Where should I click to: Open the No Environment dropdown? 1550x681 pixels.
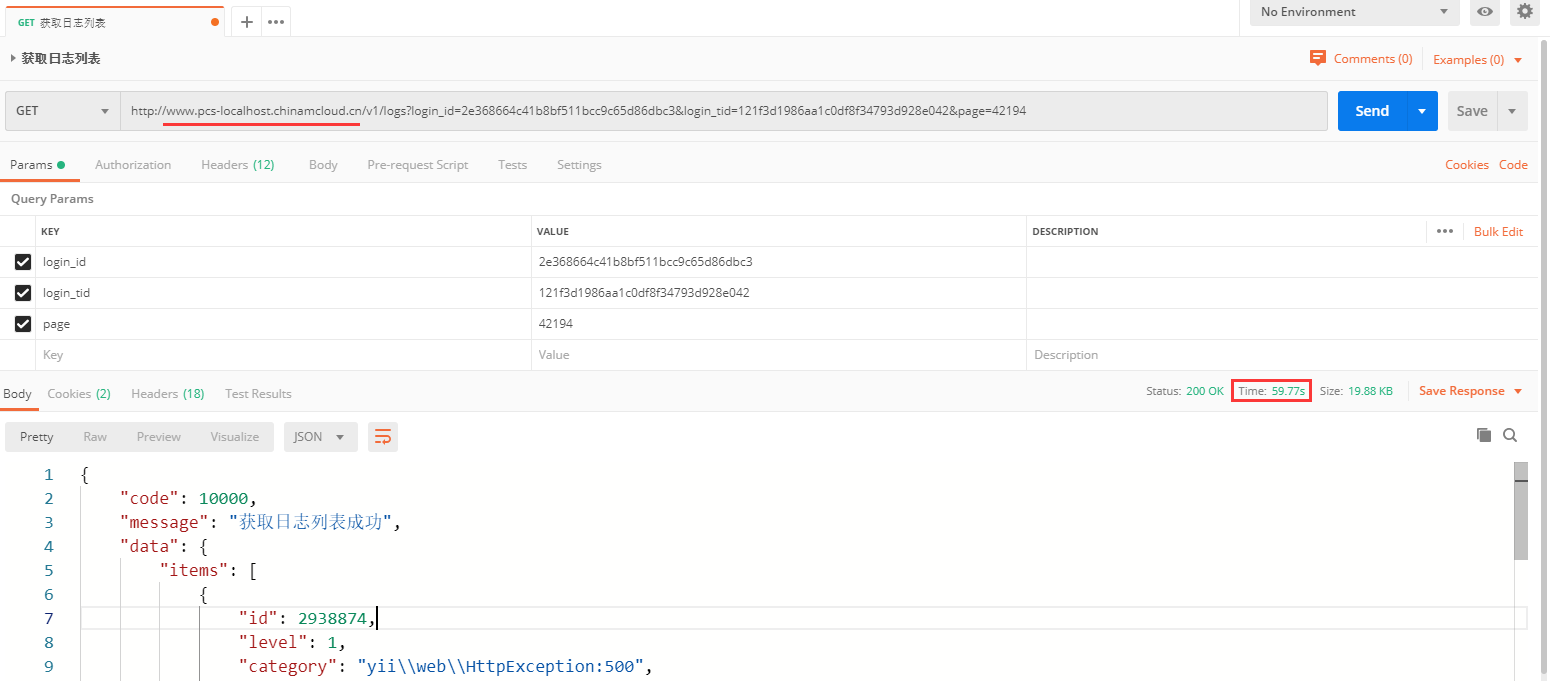pyautogui.click(x=1354, y=12)
